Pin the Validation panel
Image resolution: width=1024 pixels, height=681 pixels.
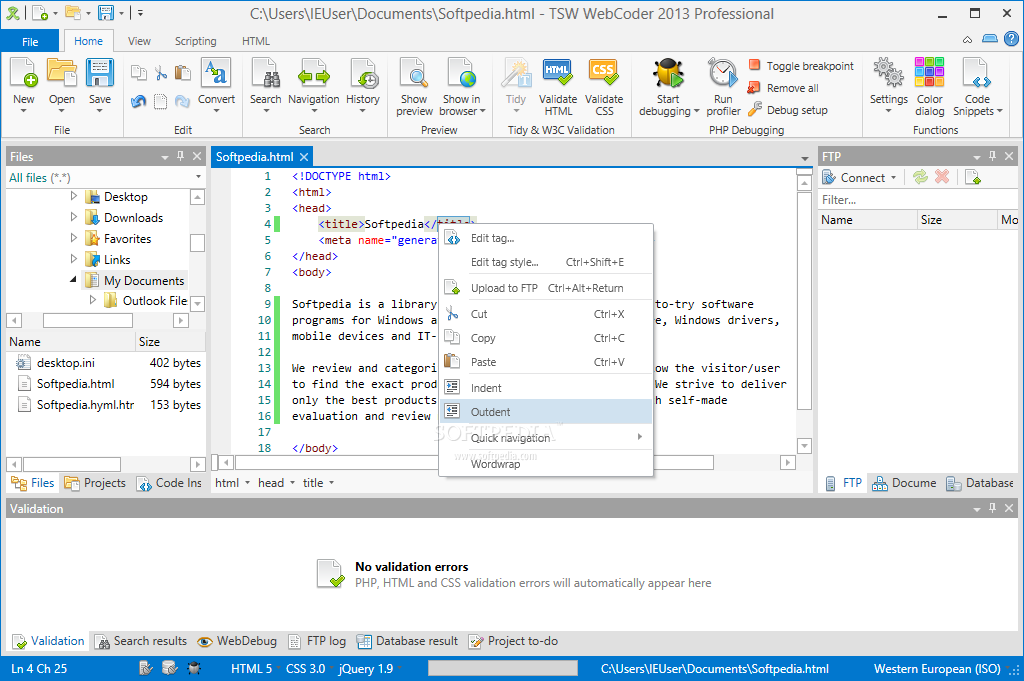coord(992,509)
